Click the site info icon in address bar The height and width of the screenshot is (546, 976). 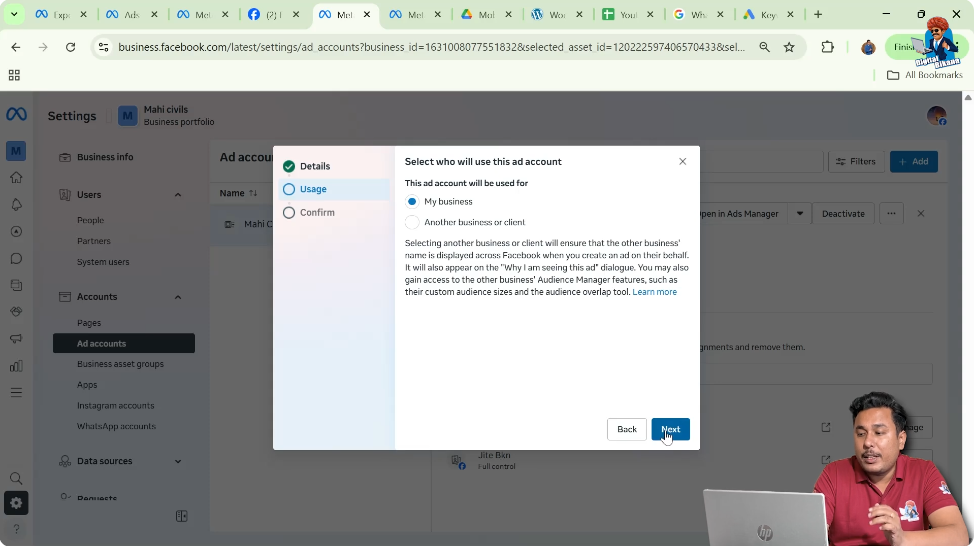point(104,47)
